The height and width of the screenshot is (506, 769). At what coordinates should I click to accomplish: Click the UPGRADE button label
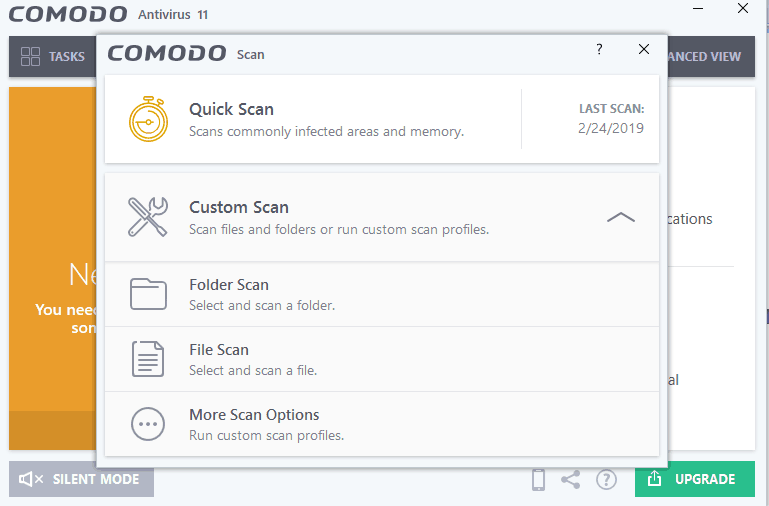point(705,479)
